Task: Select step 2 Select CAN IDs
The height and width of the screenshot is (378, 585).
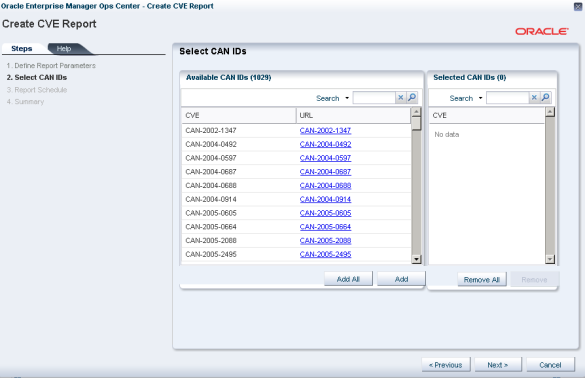Action: coord(37,78)
